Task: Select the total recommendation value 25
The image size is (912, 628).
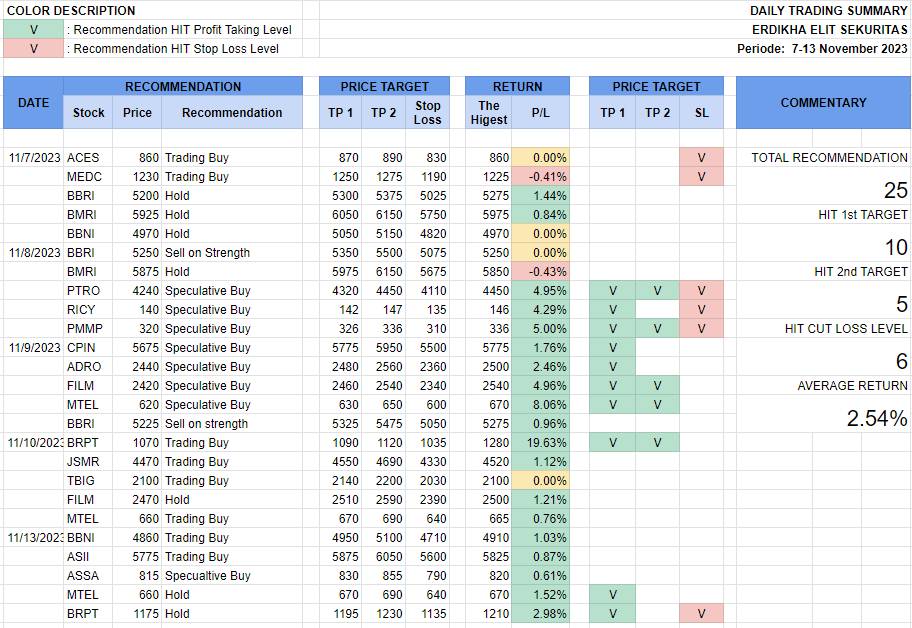Action: 895,191
